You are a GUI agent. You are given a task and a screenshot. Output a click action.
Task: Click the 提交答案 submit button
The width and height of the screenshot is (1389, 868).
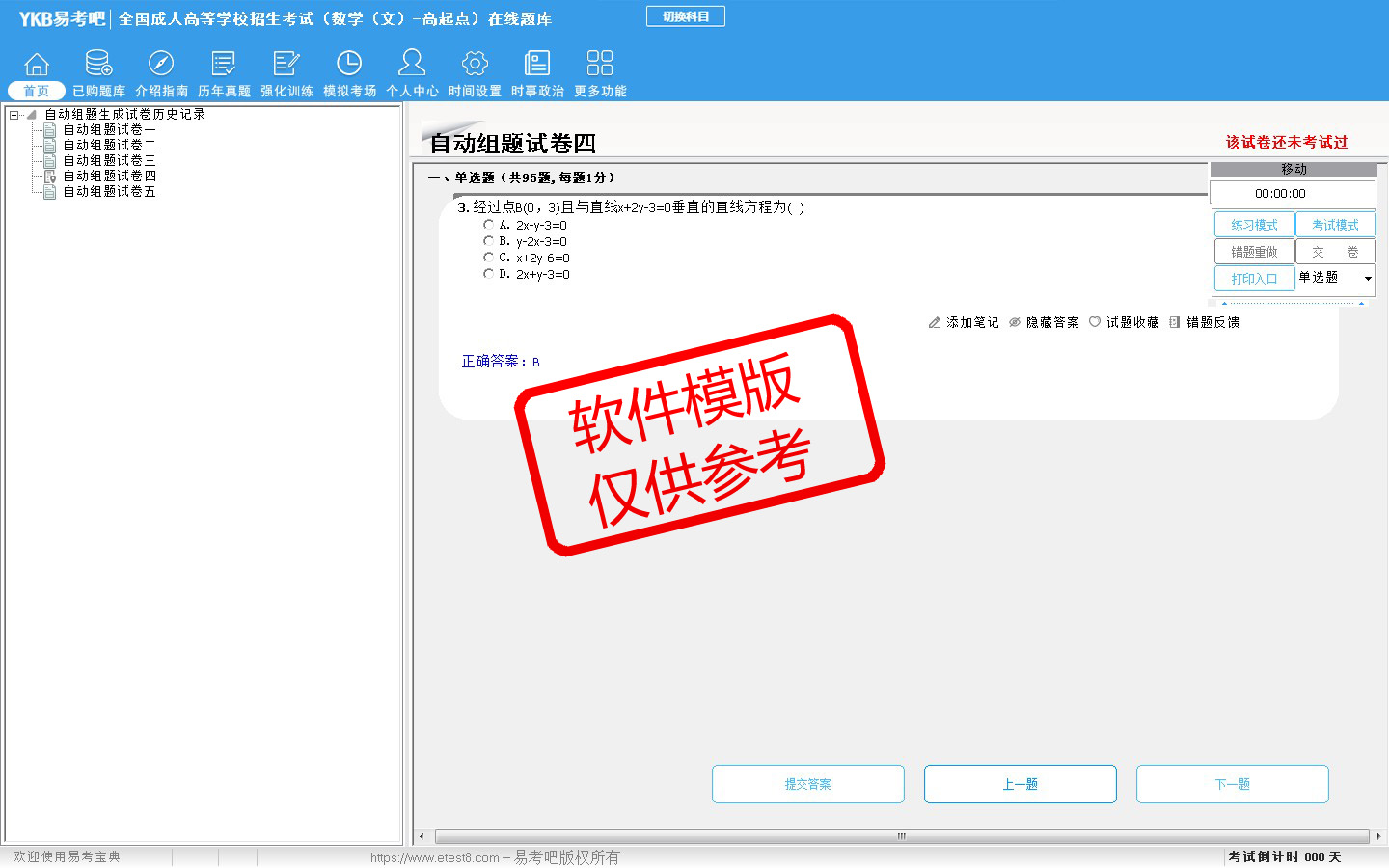tap(807, 784)
